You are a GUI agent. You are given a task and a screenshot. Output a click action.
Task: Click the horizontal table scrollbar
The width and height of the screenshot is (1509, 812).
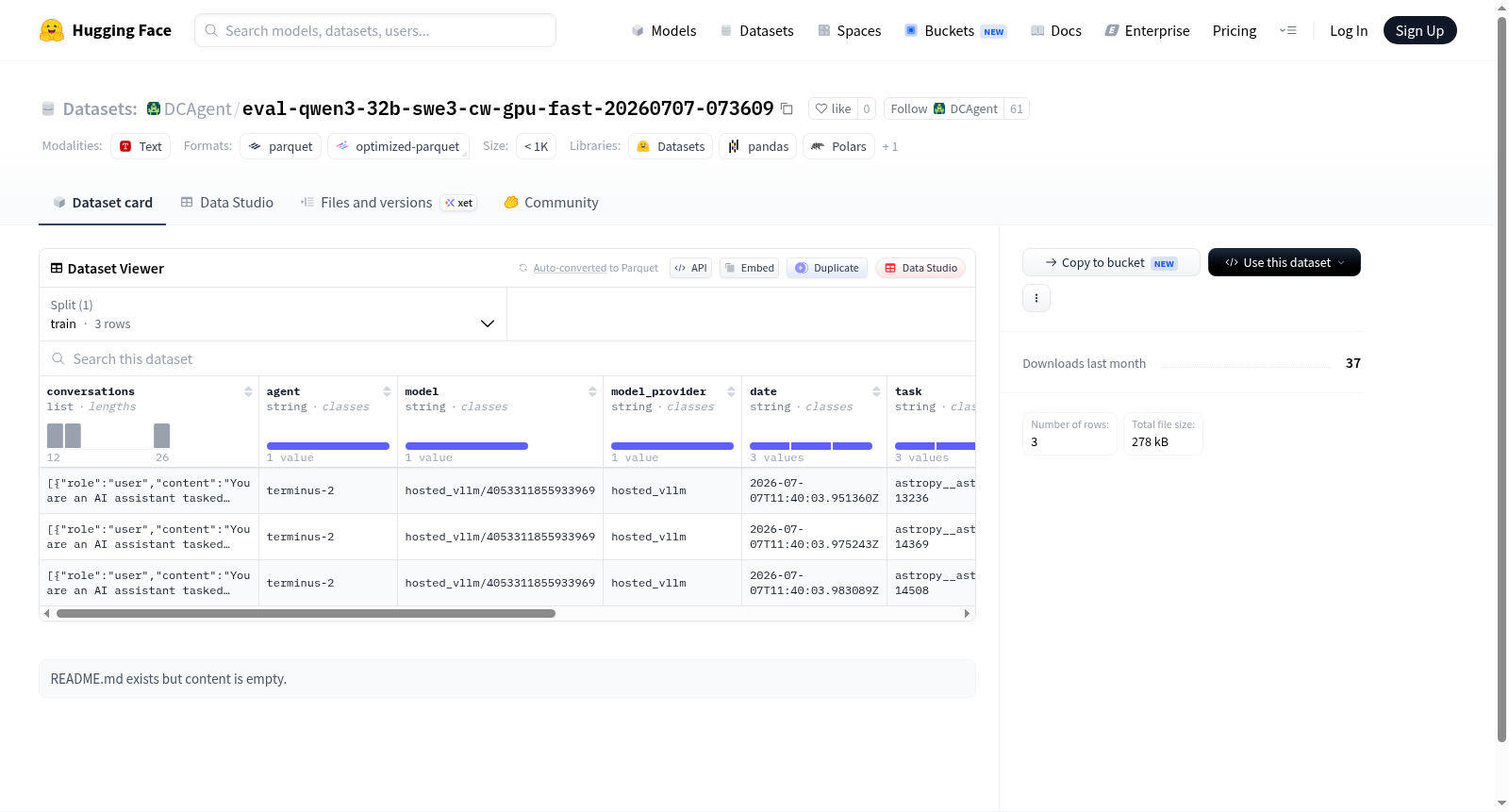(x=306, y=613)
